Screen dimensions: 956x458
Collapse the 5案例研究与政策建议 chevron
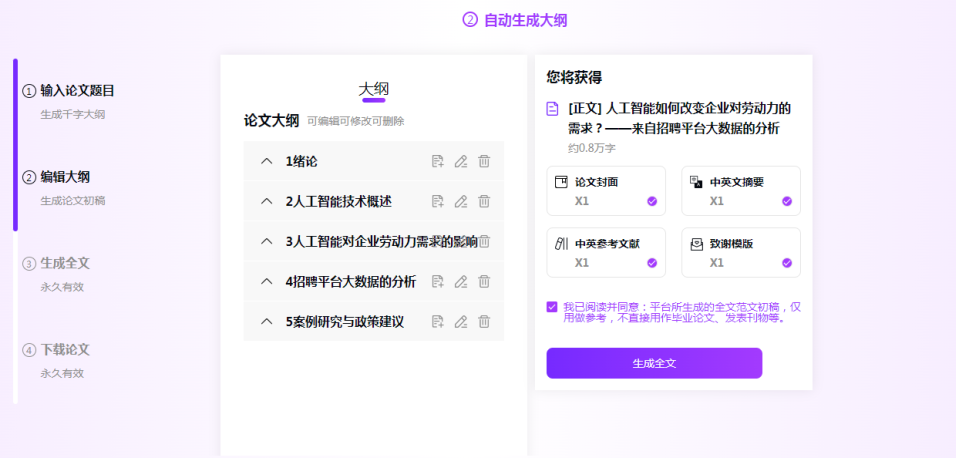(266, 321)
